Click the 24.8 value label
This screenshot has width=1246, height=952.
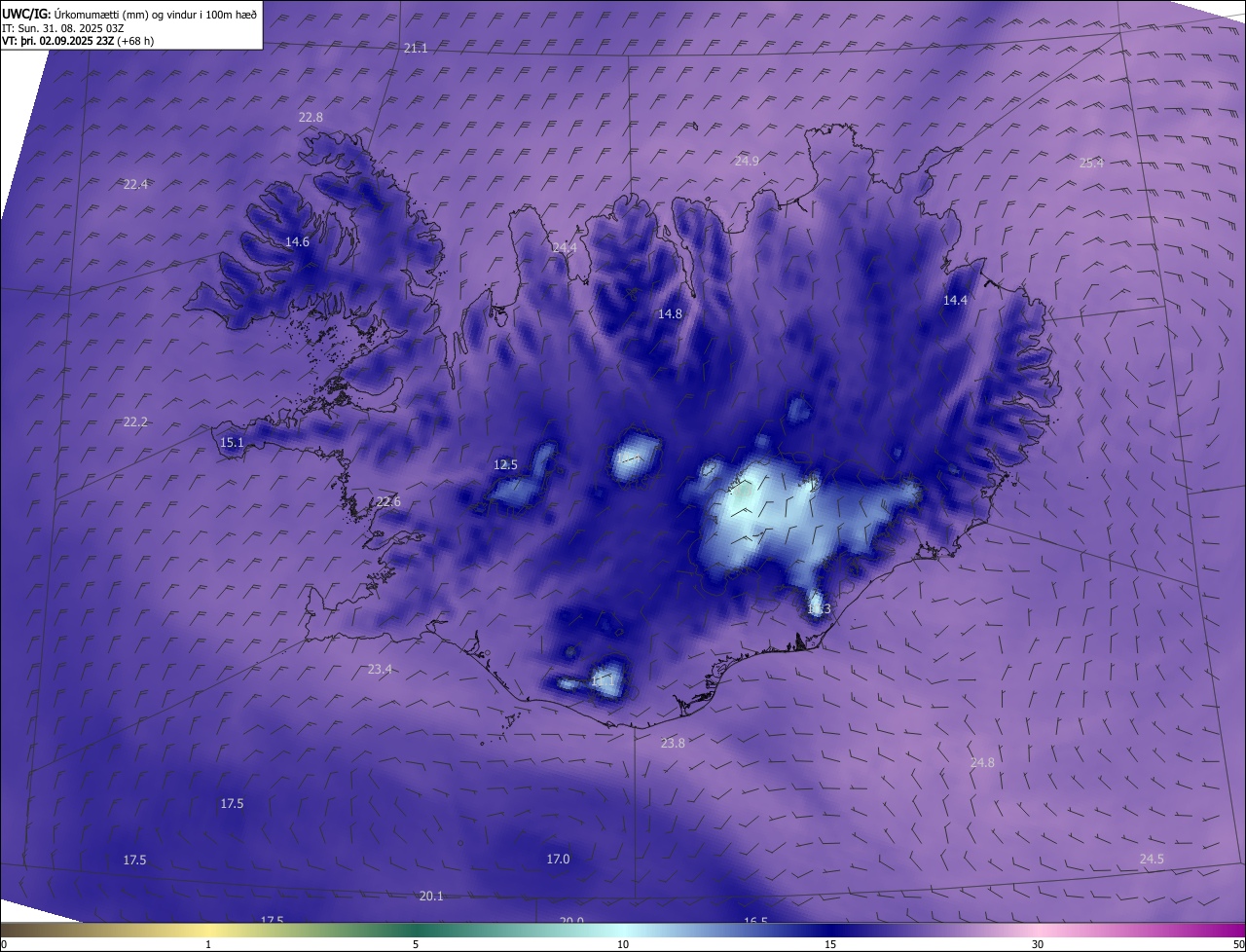pos(982,762)
